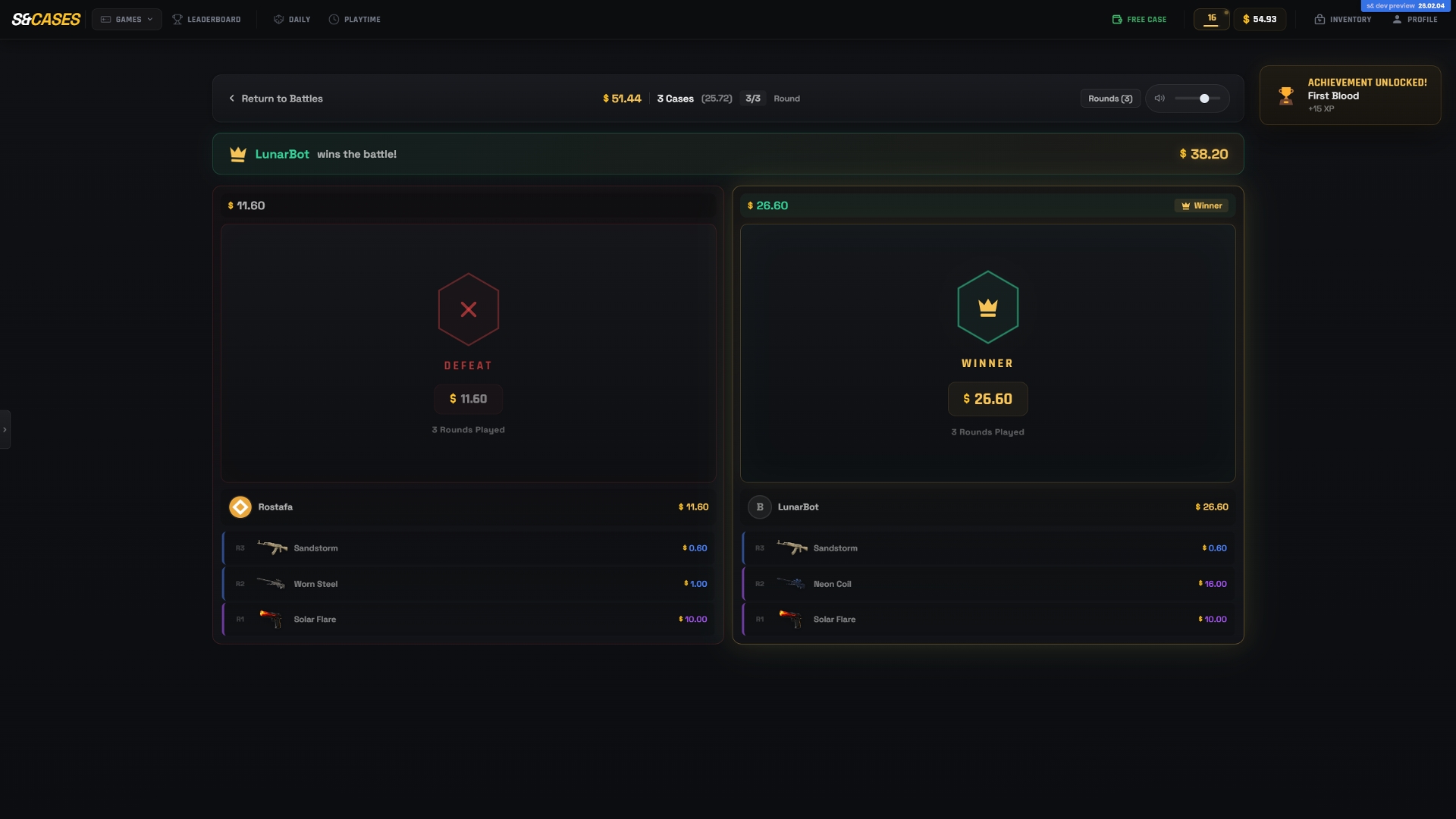Adjust the volume slider knob

(x=1204, y=99)
